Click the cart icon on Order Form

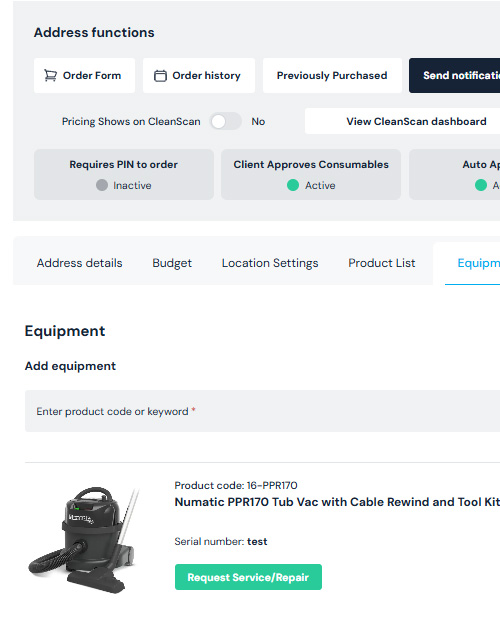[50, 75]
